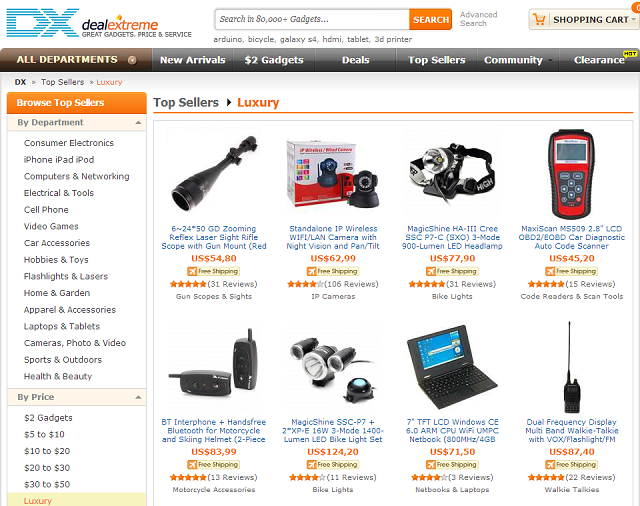Image resolution: width=640 pixels, height=506 pixels.
Task: Collapse the By Department section
Action: (138, 122)
